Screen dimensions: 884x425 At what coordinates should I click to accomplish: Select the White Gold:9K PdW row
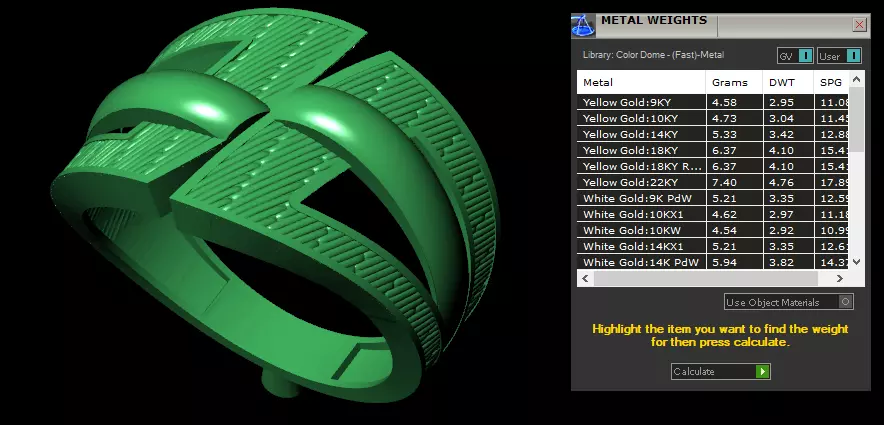point(713,198)
